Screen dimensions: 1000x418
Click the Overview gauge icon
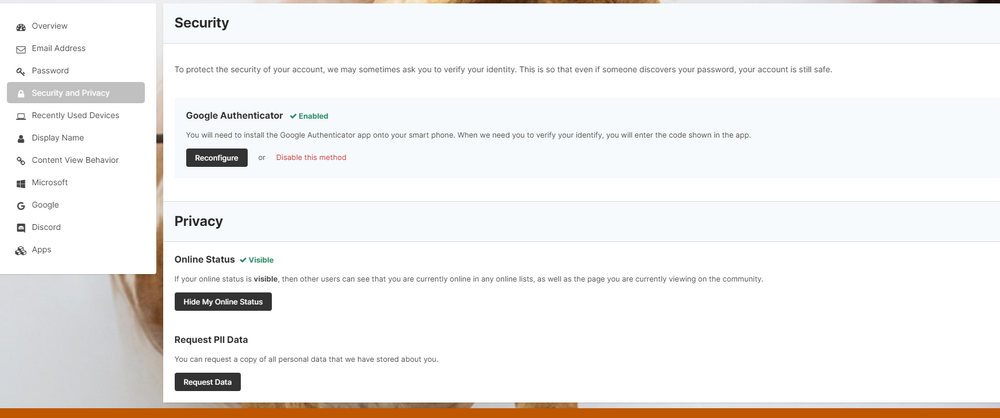(x=21, y=27)
